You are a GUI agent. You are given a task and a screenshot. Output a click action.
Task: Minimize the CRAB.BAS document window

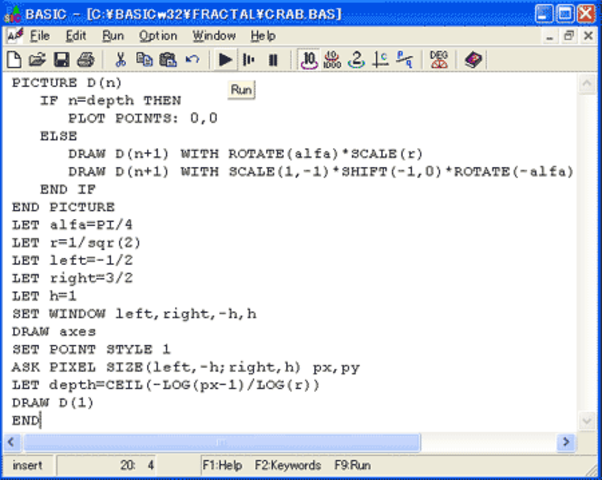pyautogui.click(x=550, y=36)
